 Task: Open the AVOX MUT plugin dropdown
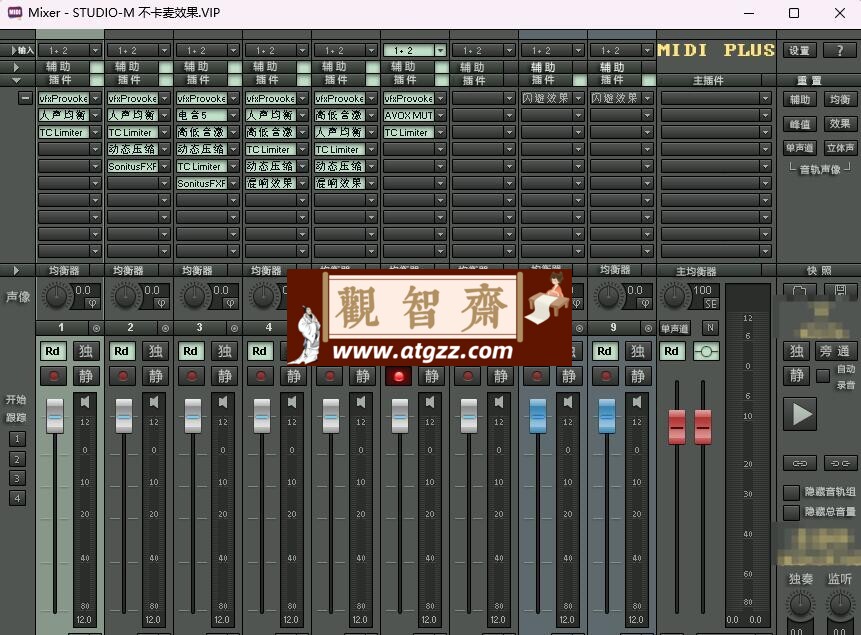pyautogui.click(x=440, y=115)
